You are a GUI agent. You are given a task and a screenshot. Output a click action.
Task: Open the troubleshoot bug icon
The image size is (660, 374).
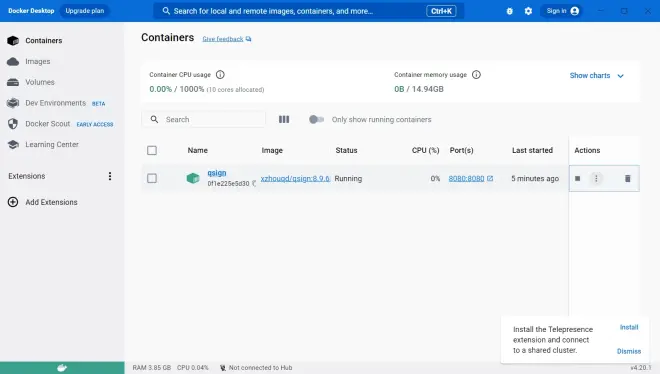point(509,11)
